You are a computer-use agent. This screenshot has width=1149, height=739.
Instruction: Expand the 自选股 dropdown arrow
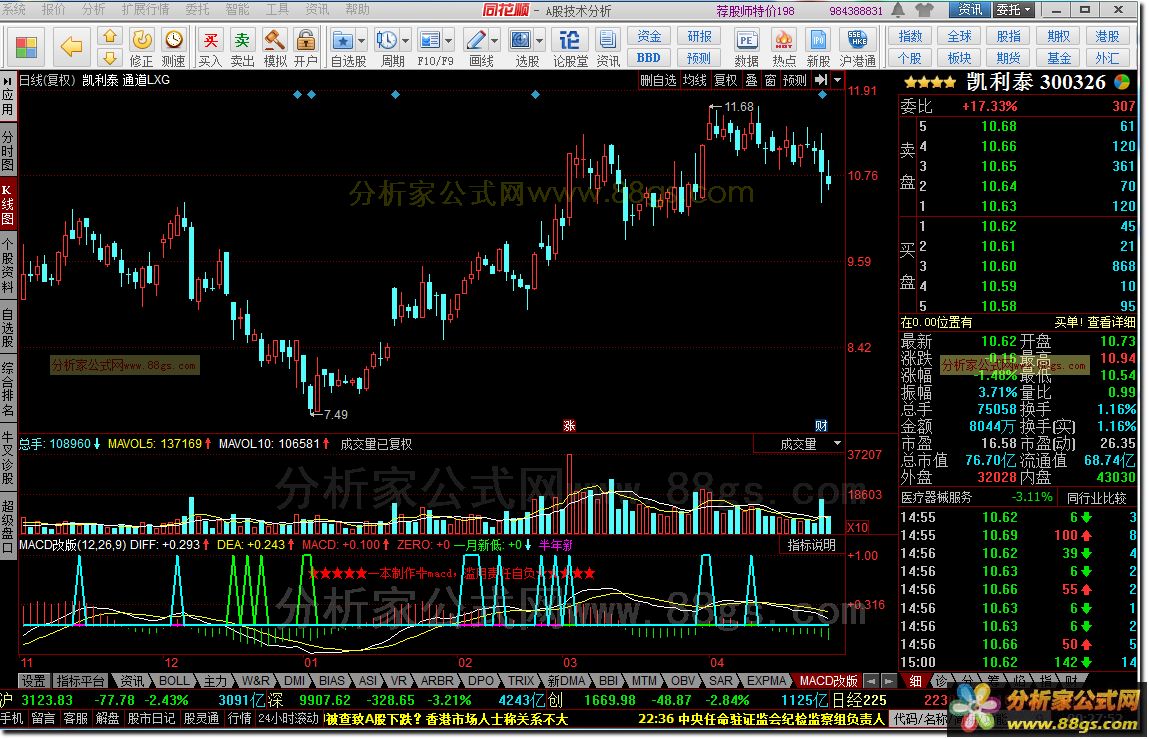click(x=361, y=40)
